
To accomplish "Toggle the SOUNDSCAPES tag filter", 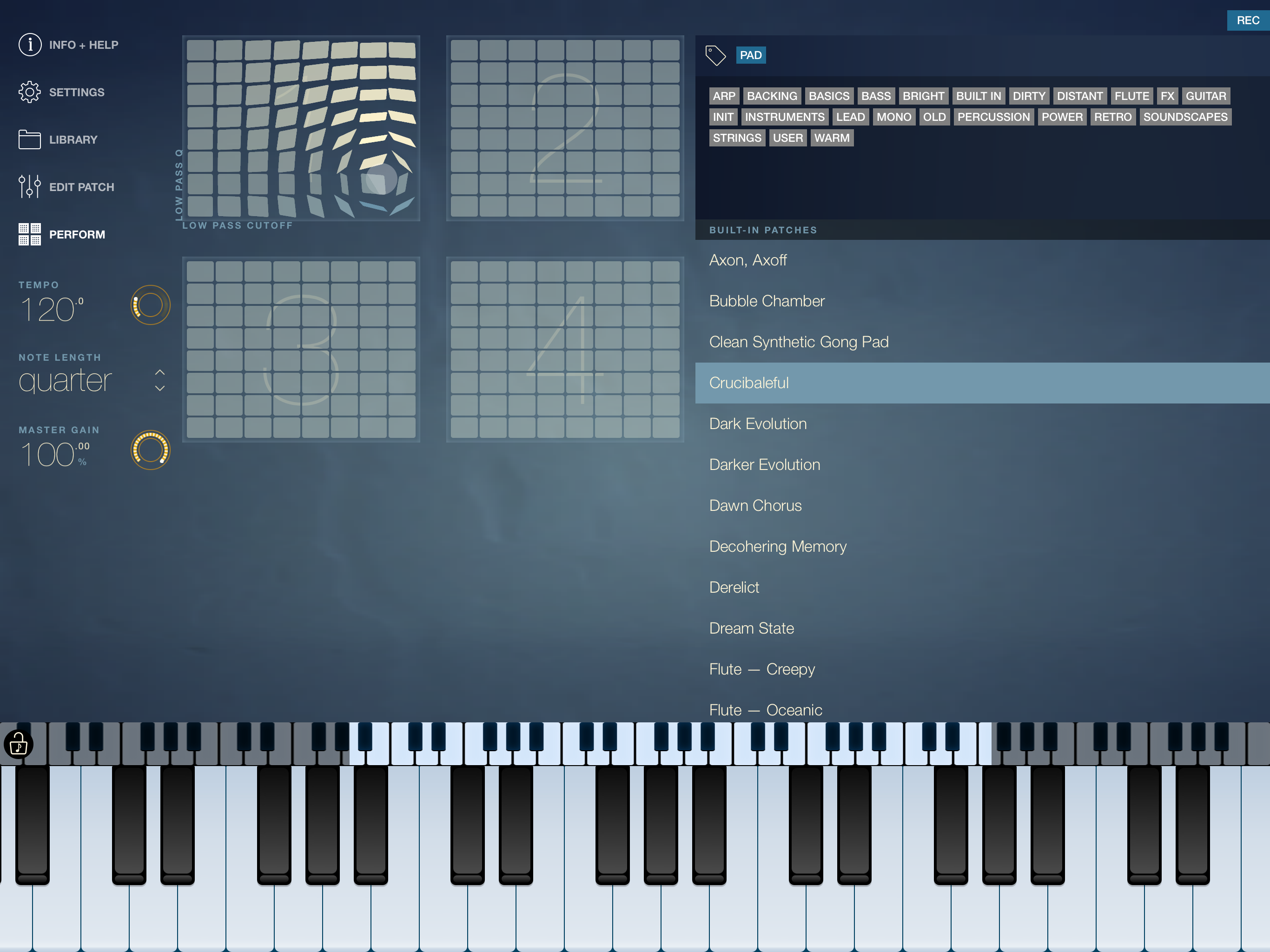I will point(1185,117).
